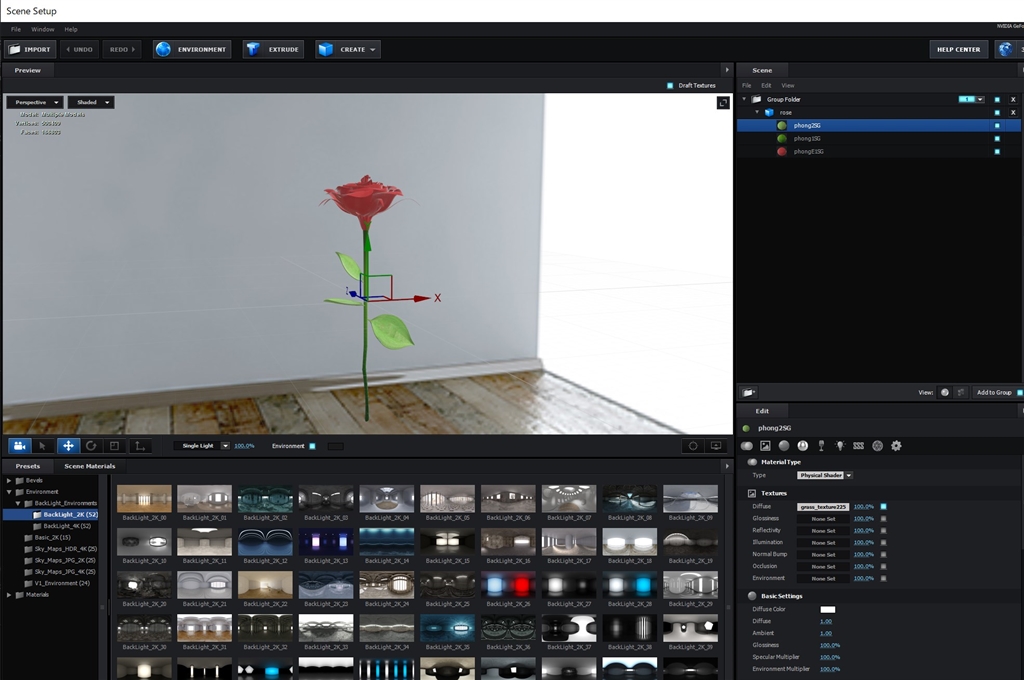Open the Help Center
The image size is (1024, 680).
click(x=958, y=49)
